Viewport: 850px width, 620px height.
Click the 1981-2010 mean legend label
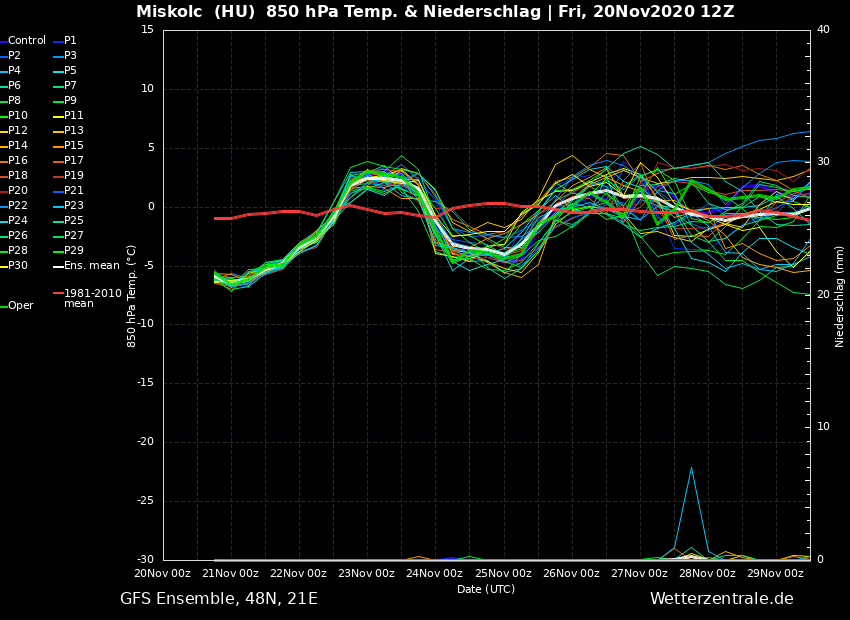click(92, 298)
